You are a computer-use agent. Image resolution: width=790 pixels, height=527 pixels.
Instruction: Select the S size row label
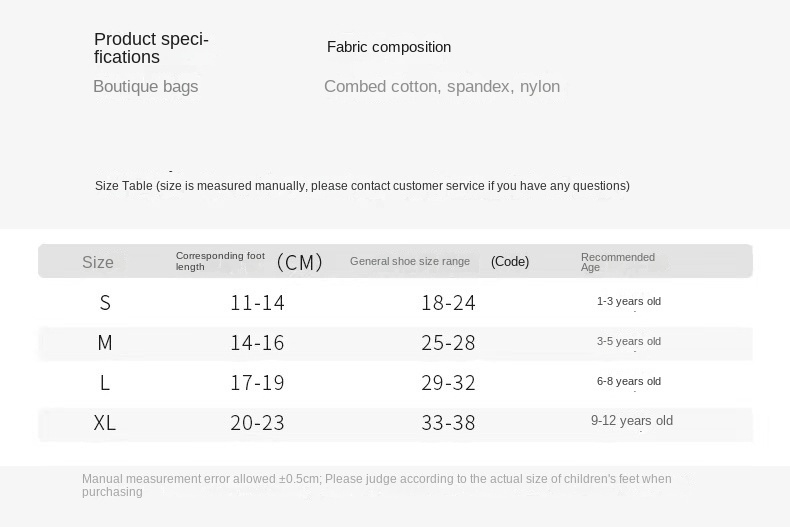(105, 303)
